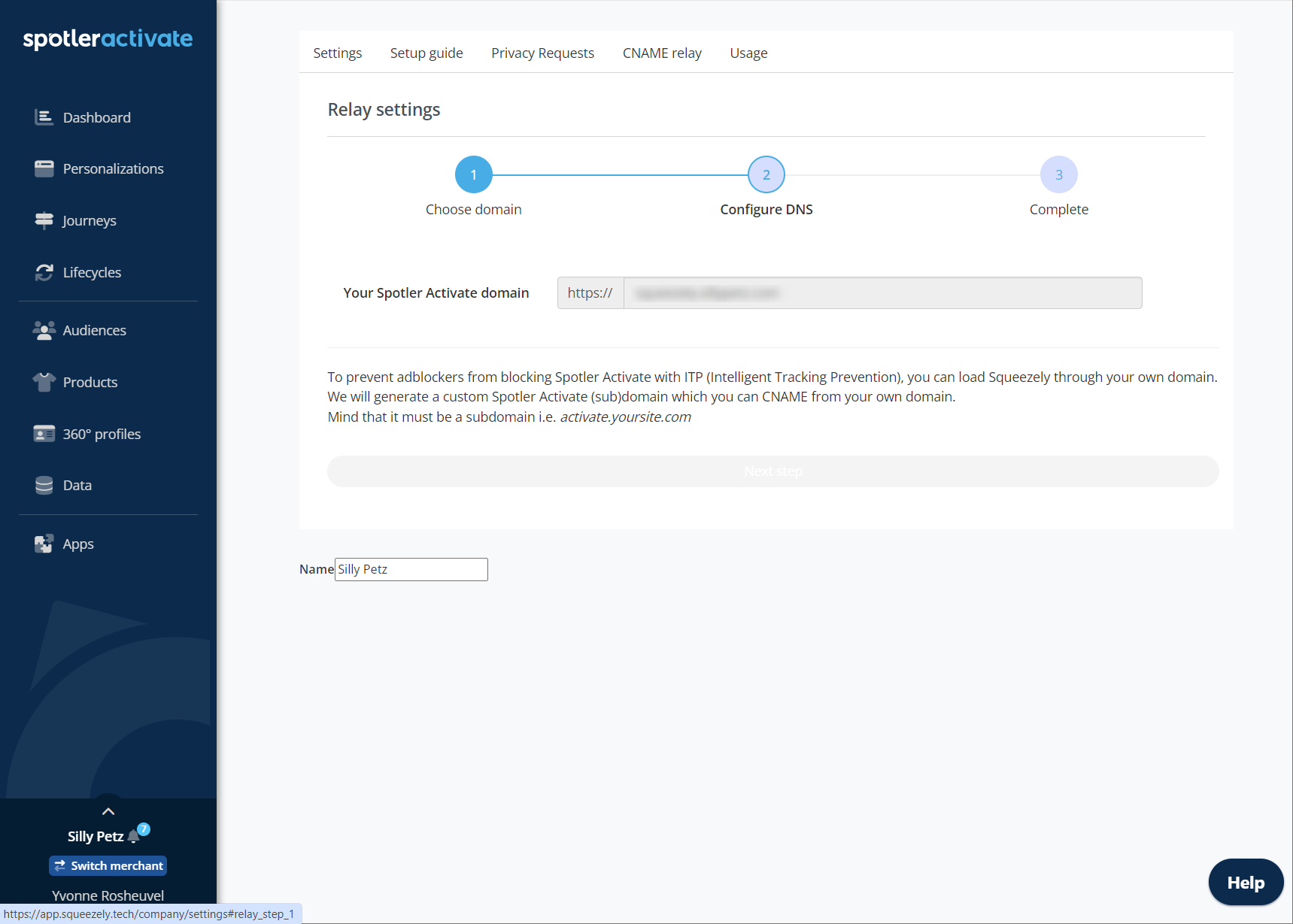
Task: Click the step 3 Complete circle
Action: coord(1059,174)
